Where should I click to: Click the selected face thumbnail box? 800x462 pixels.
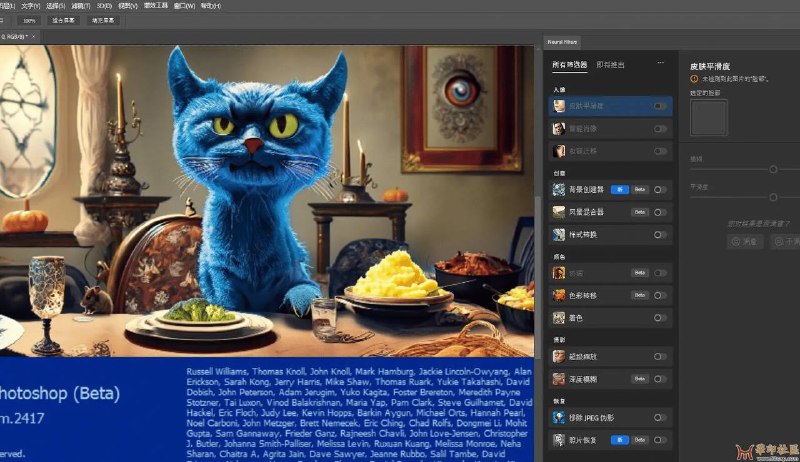click(x=709, y=118)
